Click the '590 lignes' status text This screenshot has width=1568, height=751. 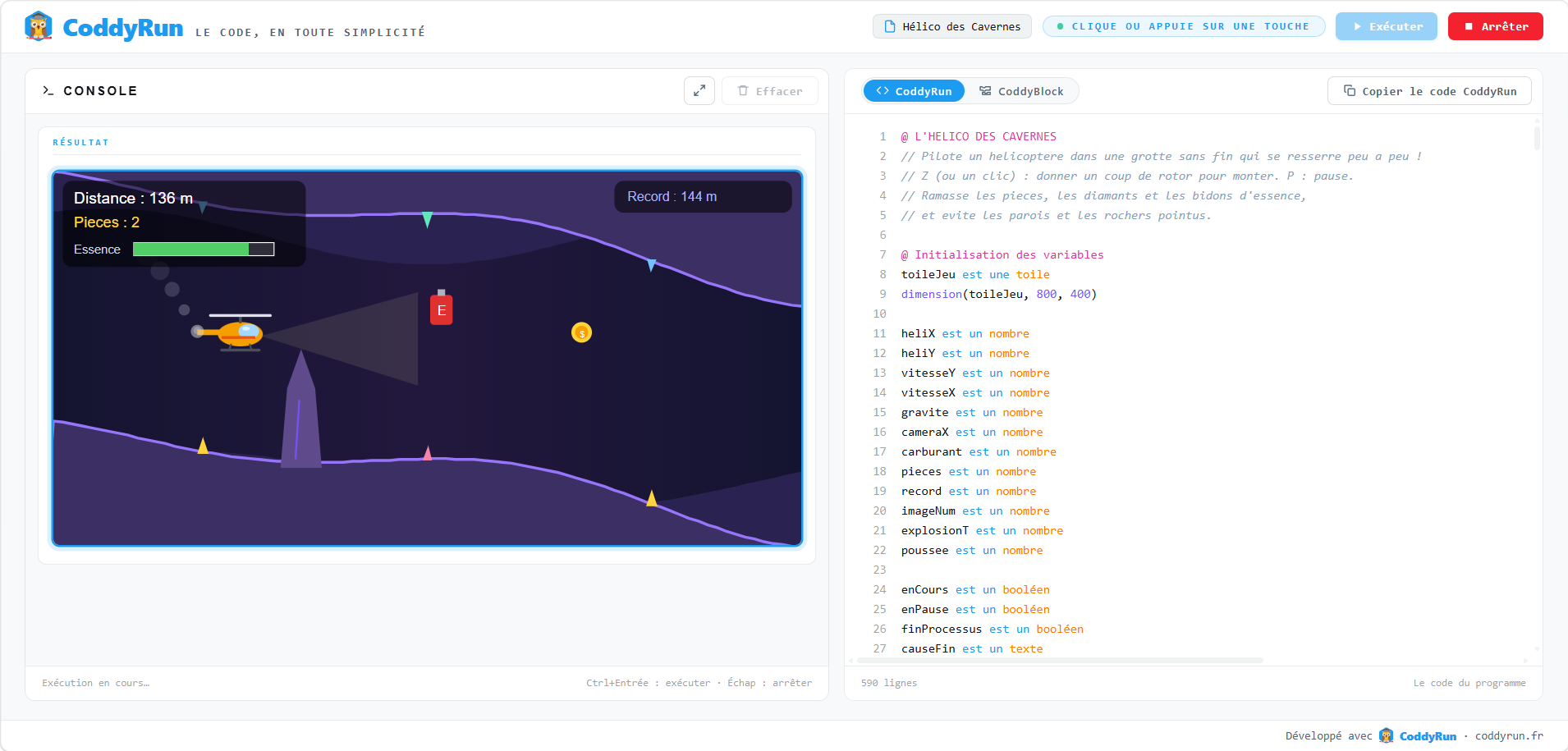point(889,683)
